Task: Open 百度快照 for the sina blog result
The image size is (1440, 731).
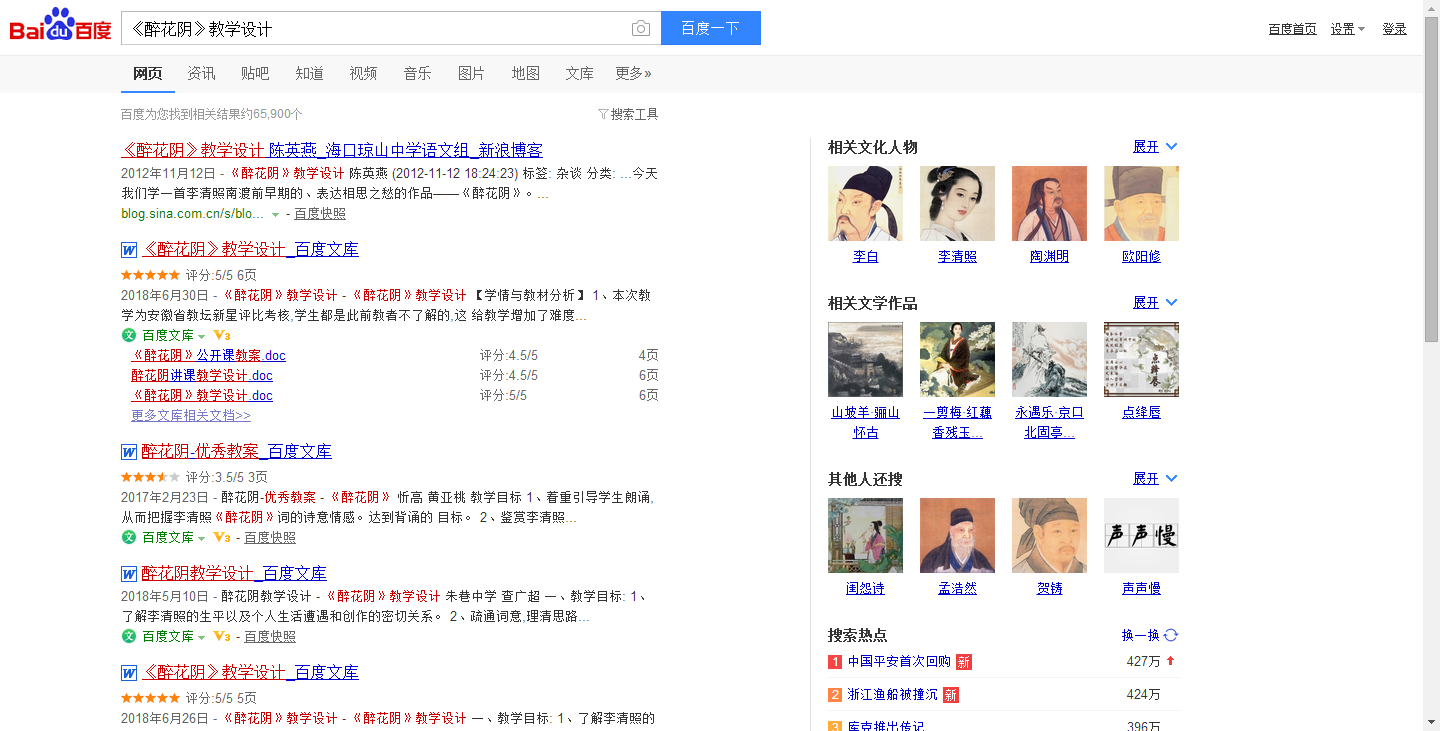Action: (x=320, y=214)
